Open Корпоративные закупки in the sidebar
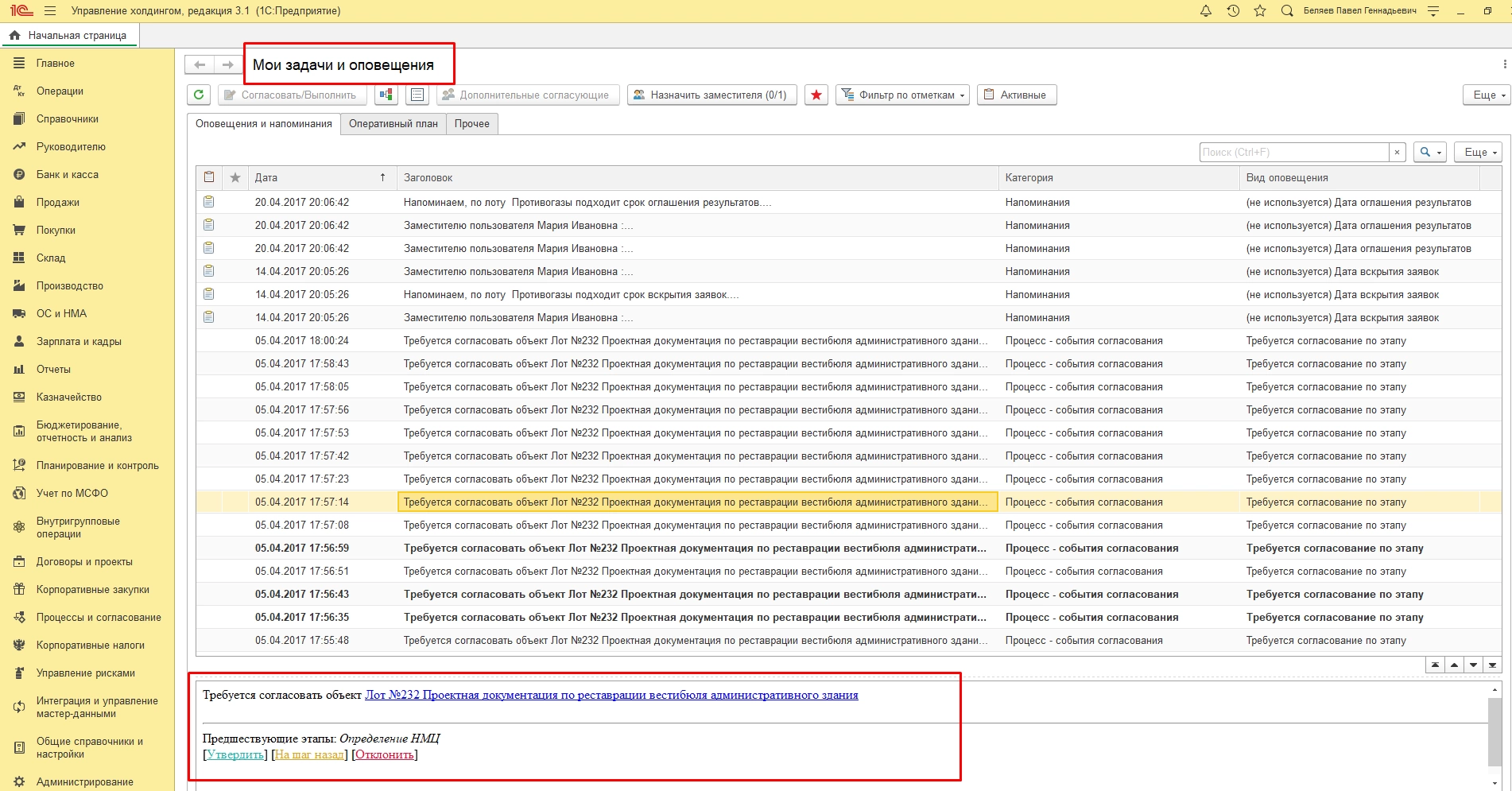This screenshot has height=791, width=1512. click(x=92, y=590)
